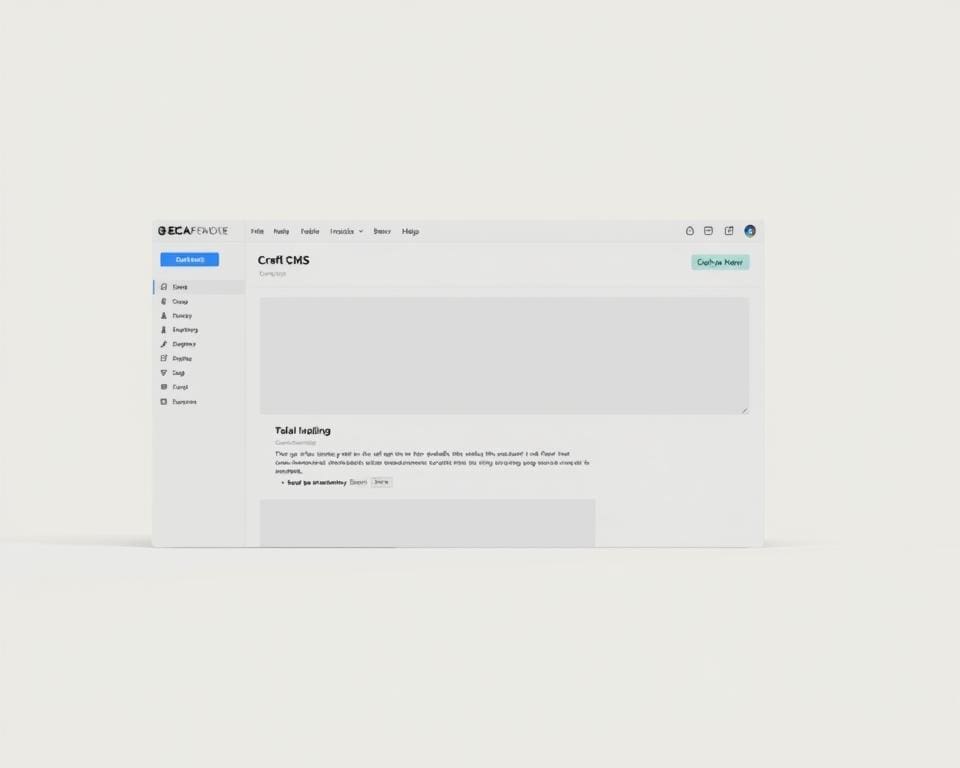Open the Groups section via its sidebar icon
The height and width of the screenshot is (768, 960).
coord(163,301)
